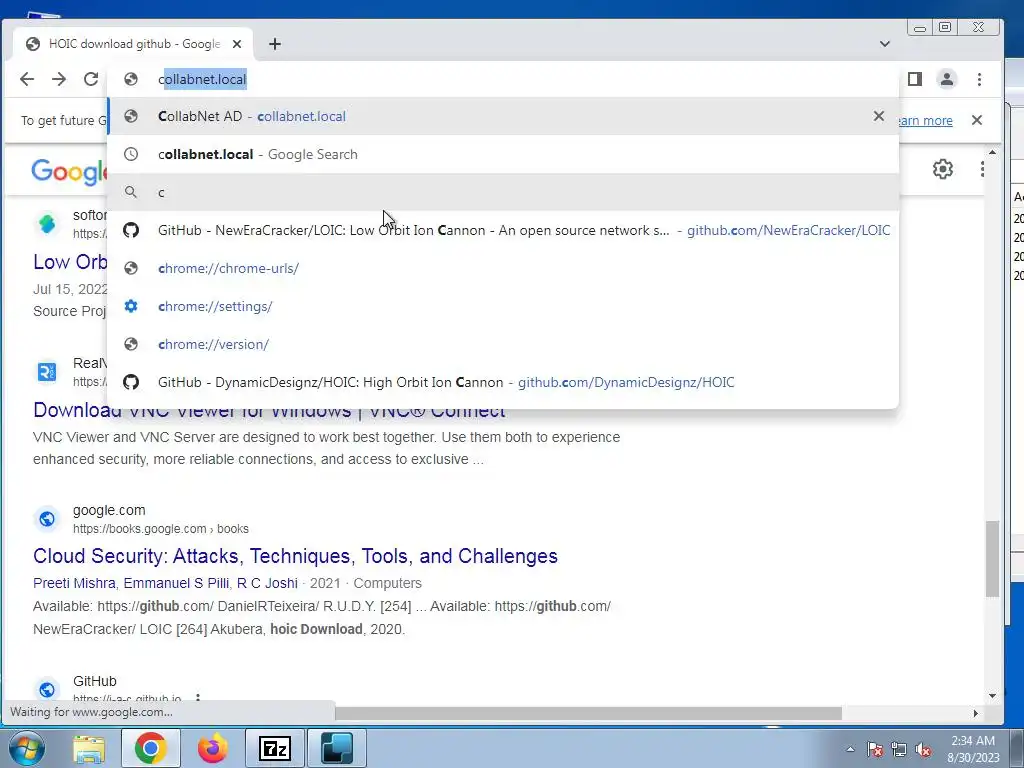1024x768 pixels.
Task: Click the horizontal scrollbar thumb
Action: pyautogui.click(x=588, y=713)
